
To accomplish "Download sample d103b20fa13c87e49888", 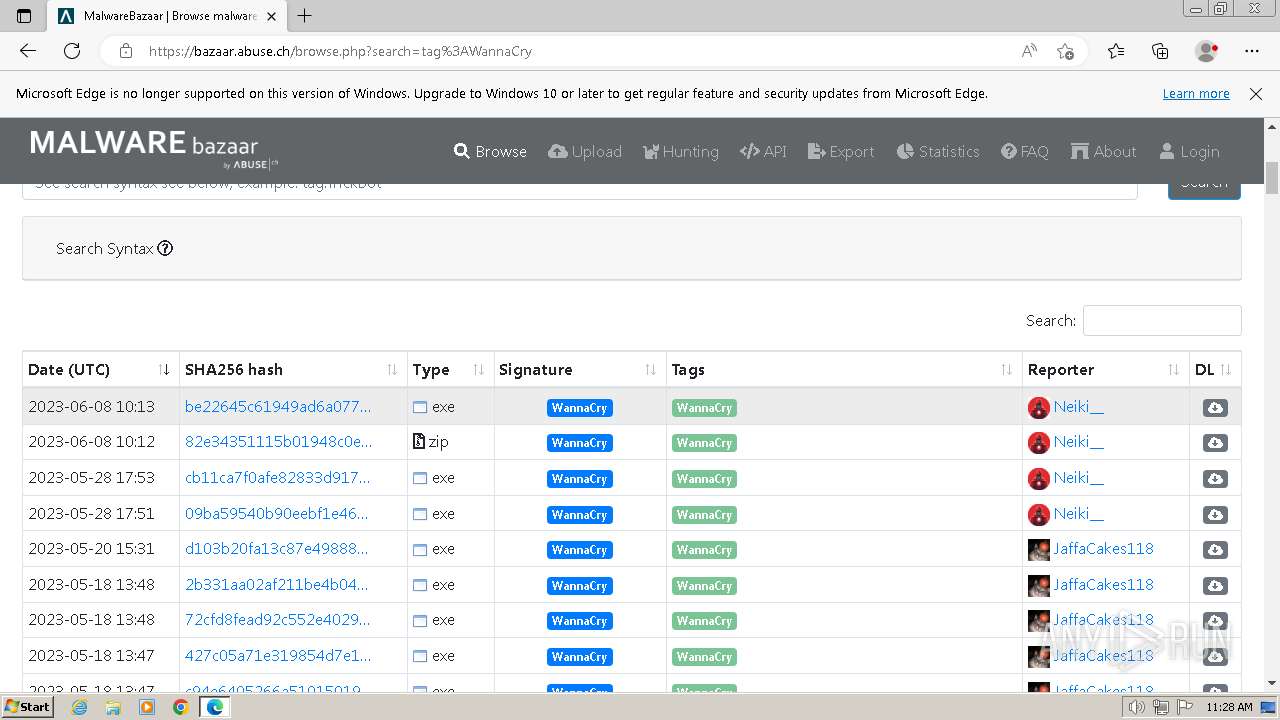I will click(1215, 550).
